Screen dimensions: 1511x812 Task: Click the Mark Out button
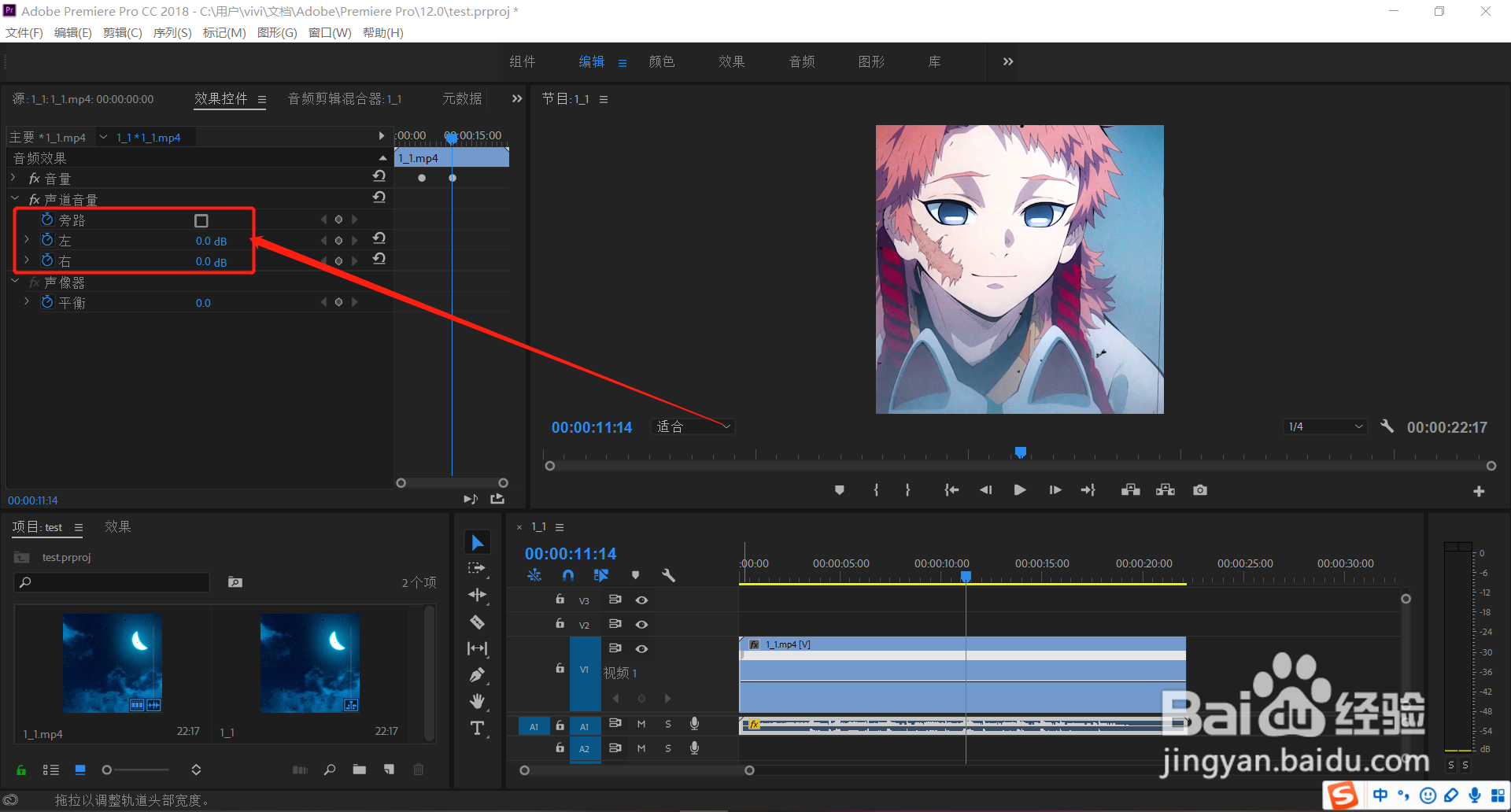[907, 490]
